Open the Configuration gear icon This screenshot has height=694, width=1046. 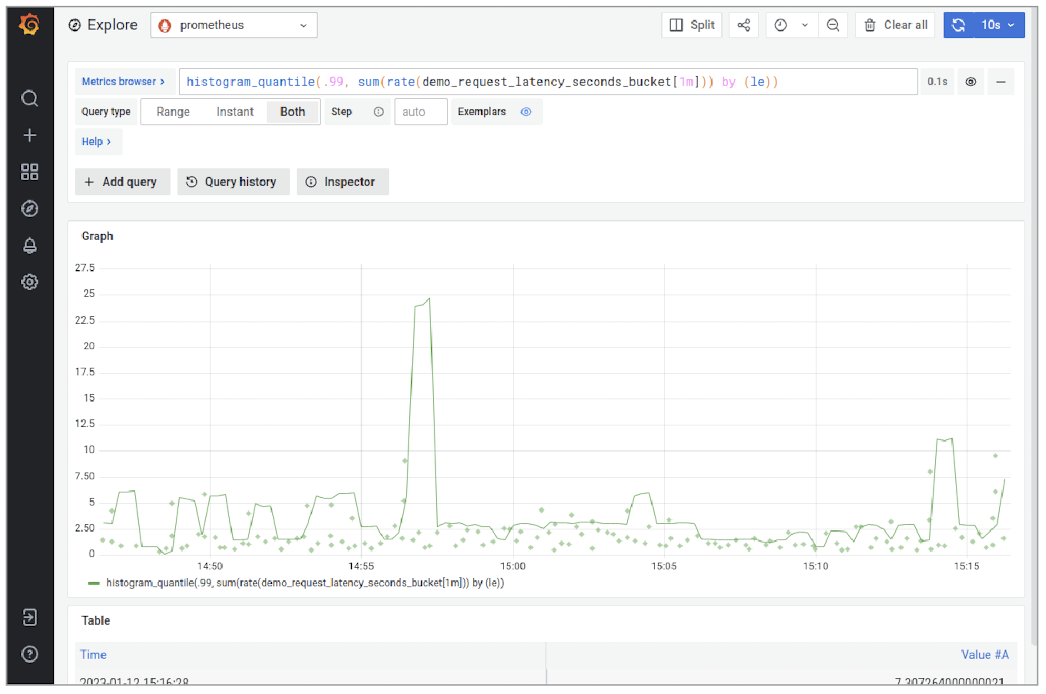point(29,282)
